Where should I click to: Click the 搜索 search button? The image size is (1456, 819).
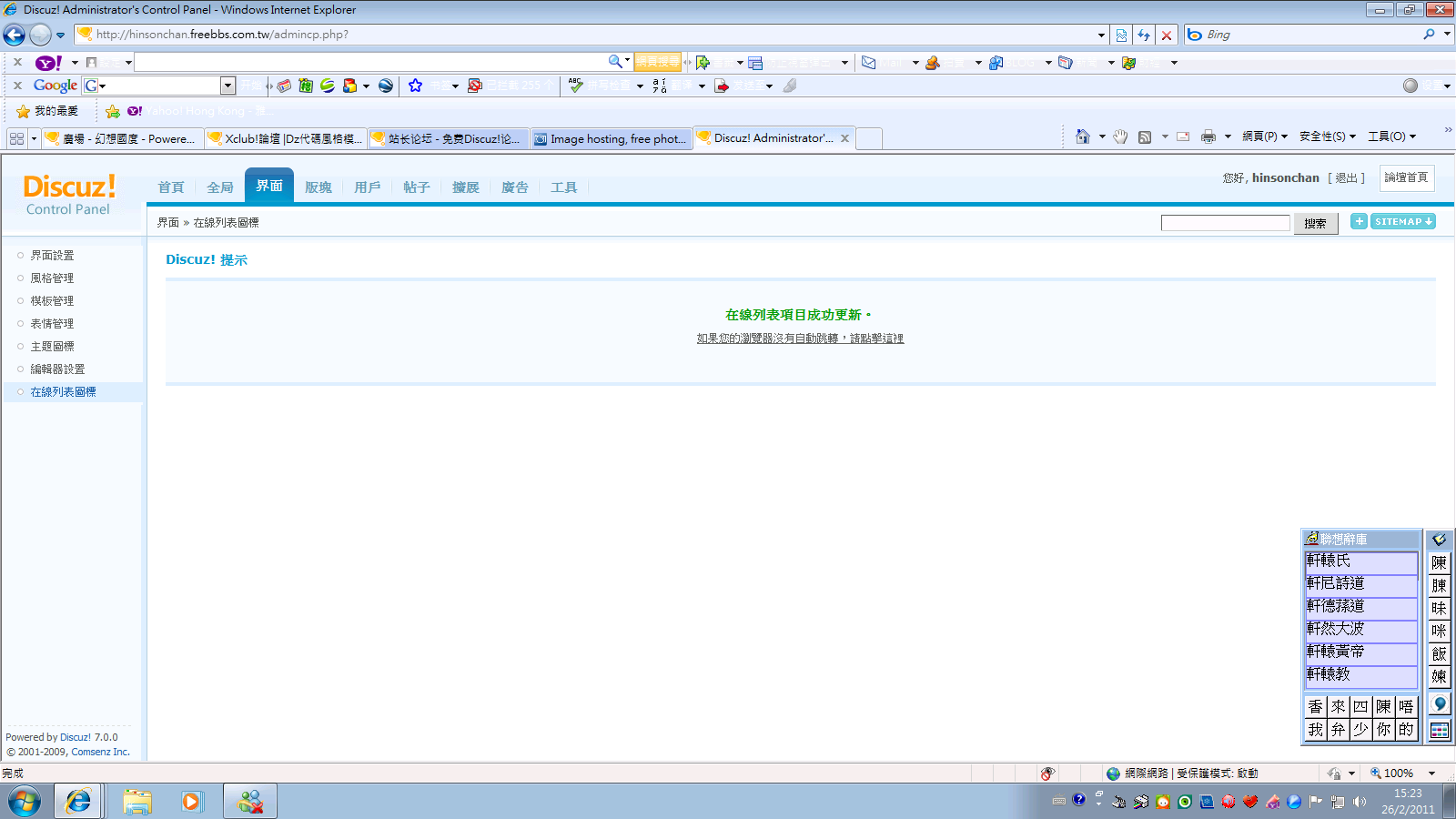pos(1315,224)
